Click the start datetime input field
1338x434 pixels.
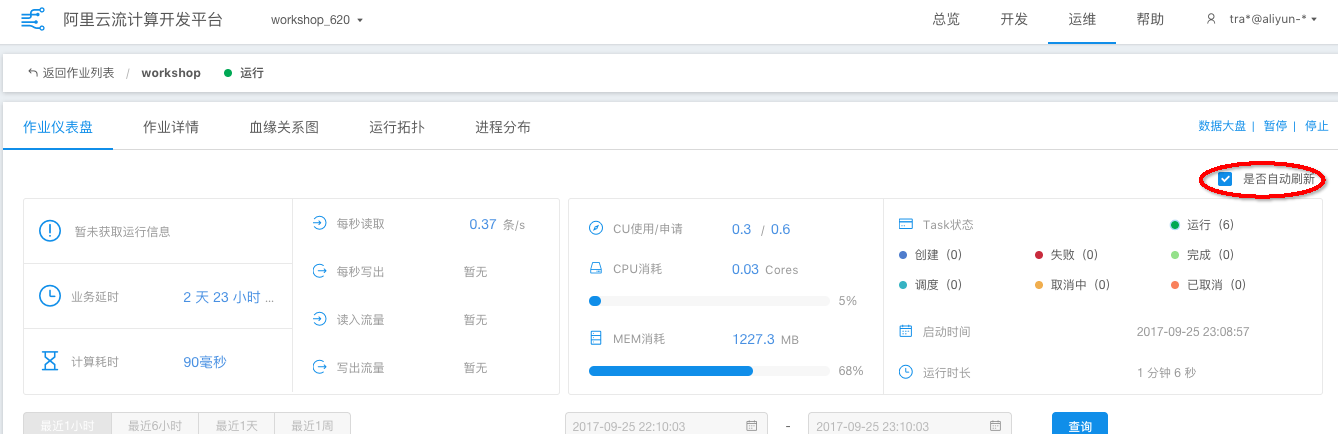pos(666,424)
